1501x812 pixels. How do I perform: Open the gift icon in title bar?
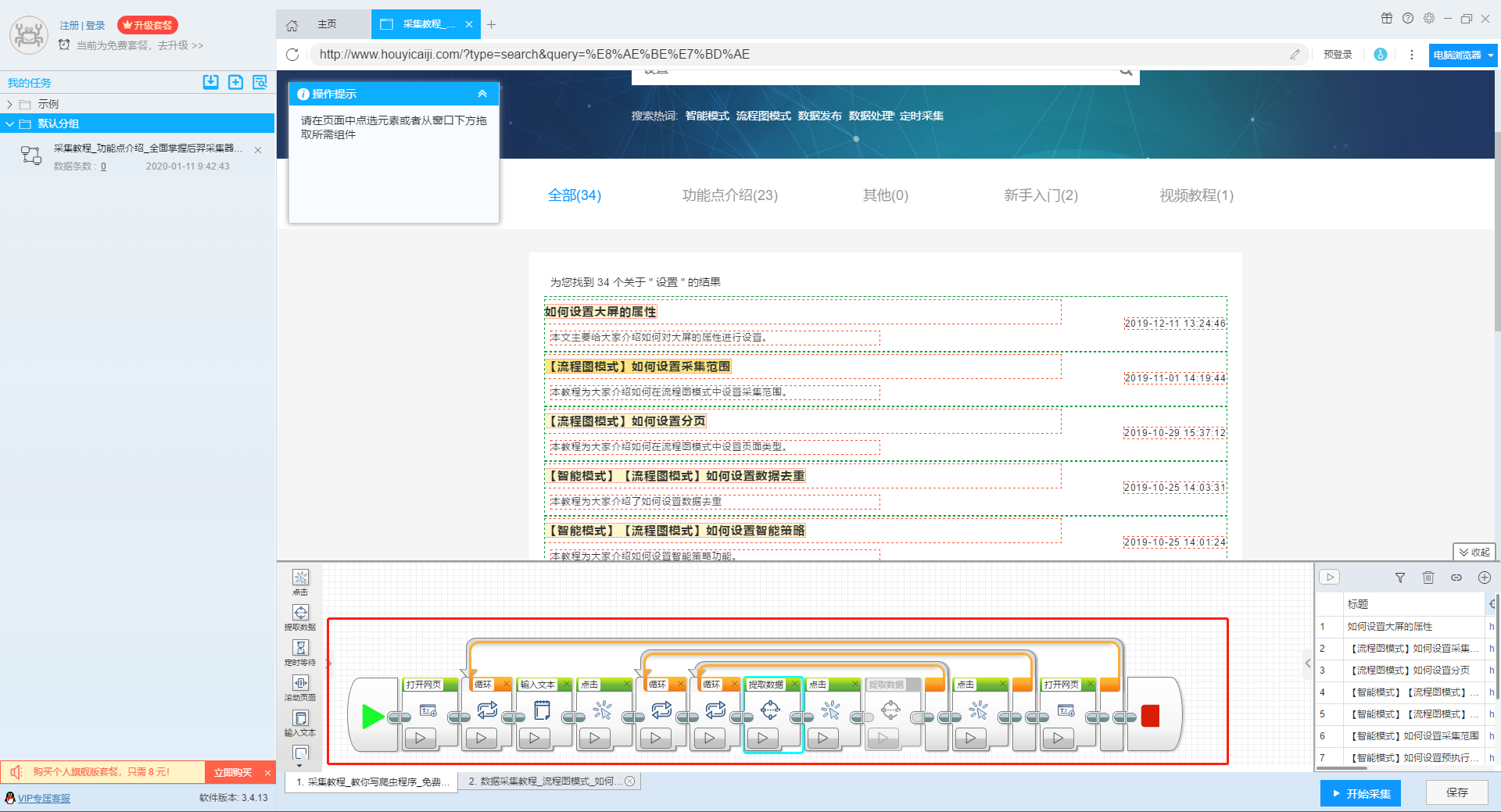[x=1387, y=18]
